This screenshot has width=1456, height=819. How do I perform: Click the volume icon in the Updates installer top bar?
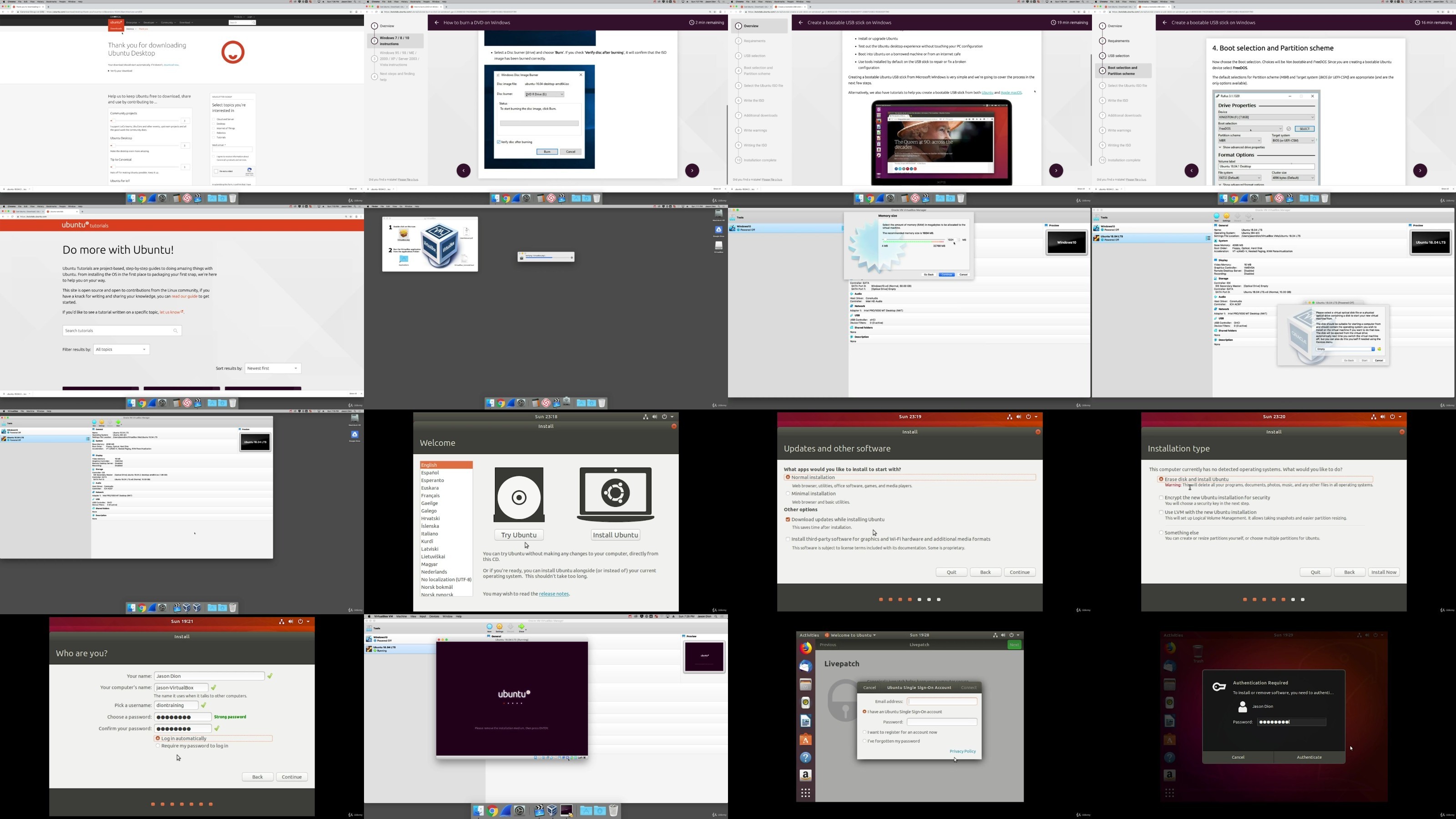(1019, 417)
